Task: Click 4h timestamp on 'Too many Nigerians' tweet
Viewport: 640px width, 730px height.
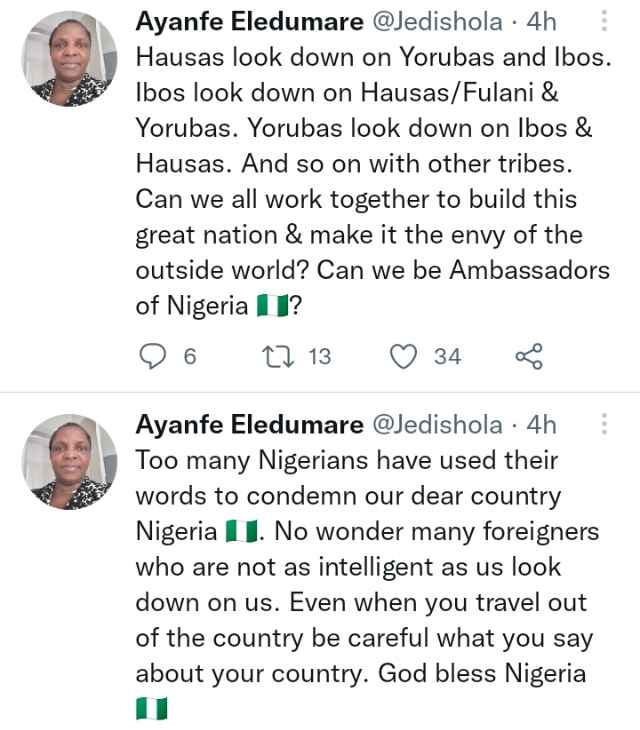Action: point(541,425)
